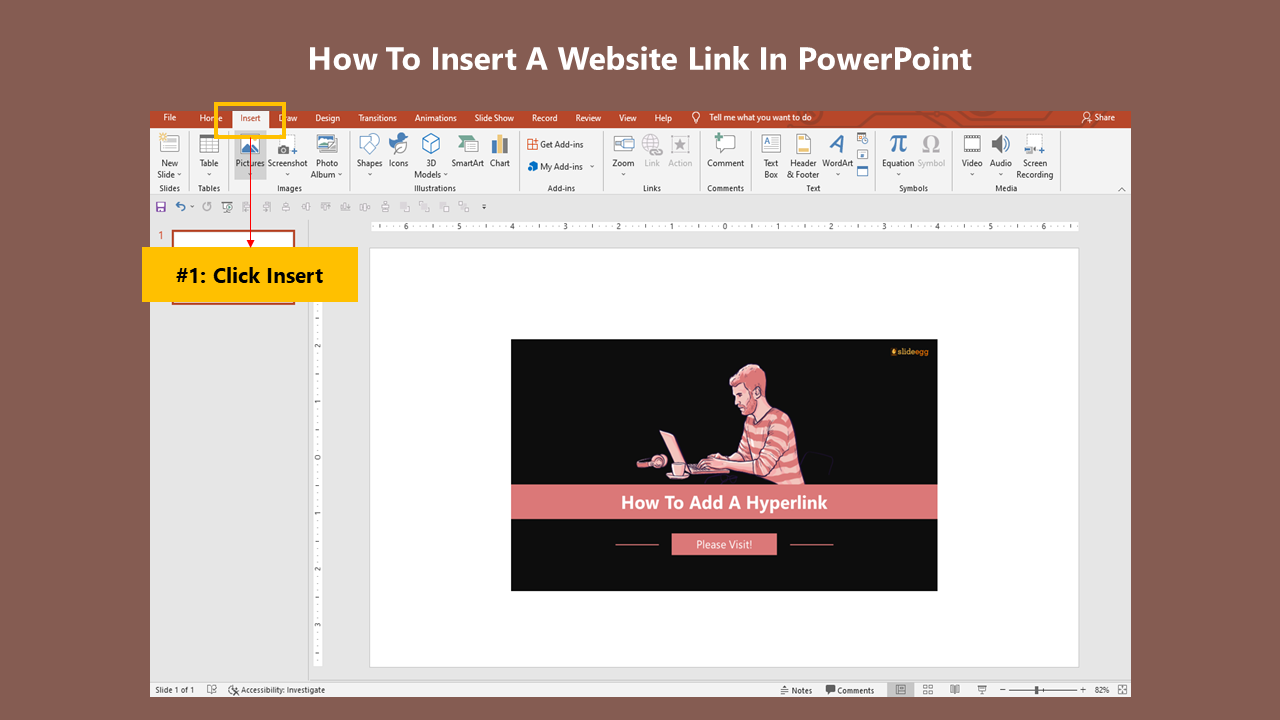Toggle the Notes pane
The width and height of the screenshot is (1280, 720).
(796, 690)
